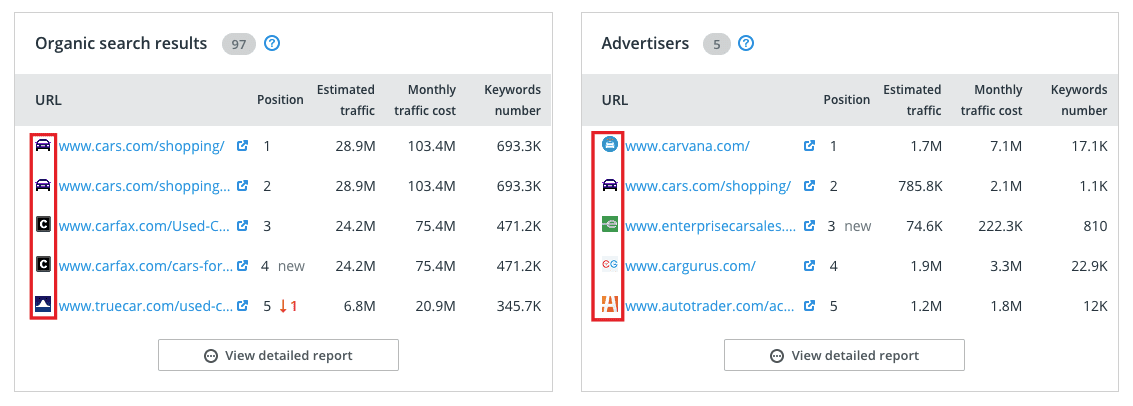Click Estimated traffic header in organic table
The height and width of the screenshot is (406, 1133).
point(346,100)
